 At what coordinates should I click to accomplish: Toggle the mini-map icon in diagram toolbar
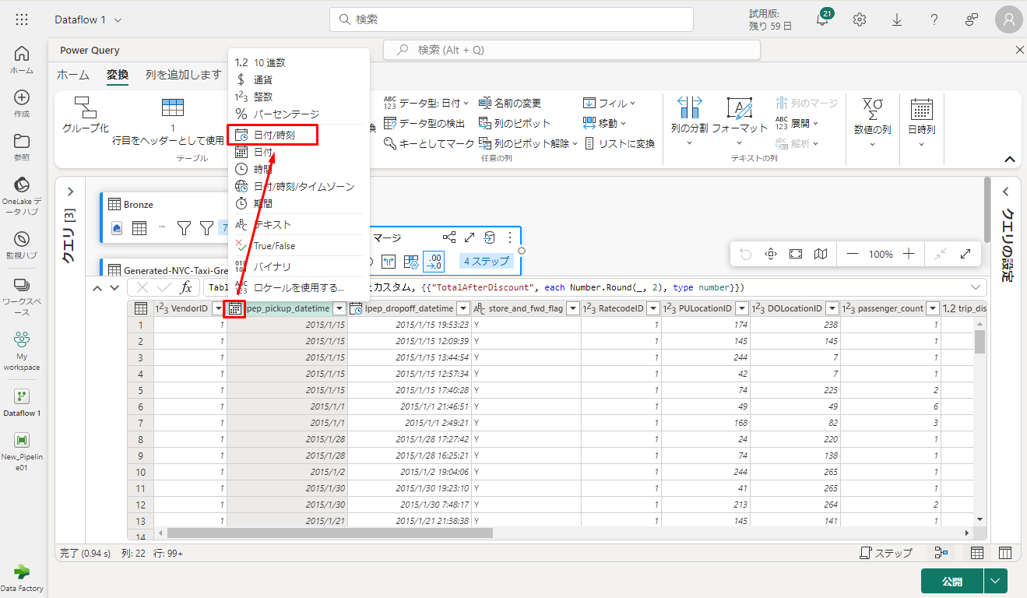[821, 254]
